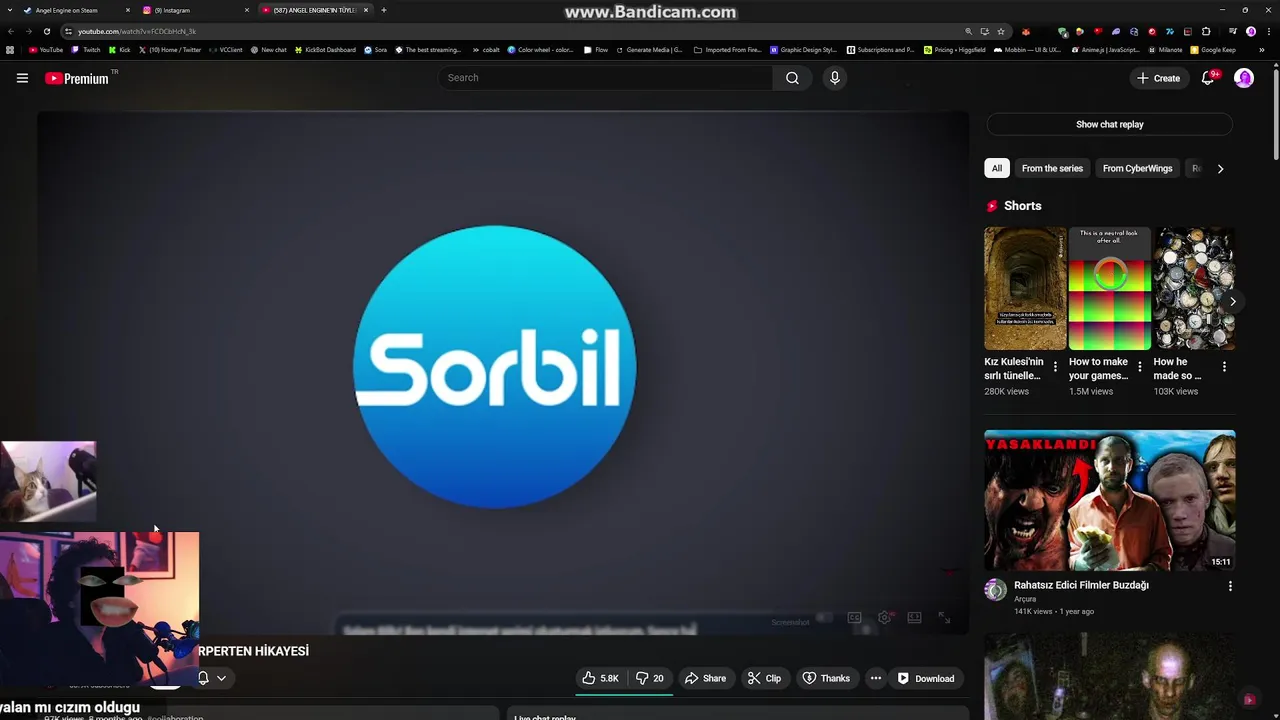This screenshot has width=1280, height=720.
Task: Reload the current page
Action: coord(46,31)
